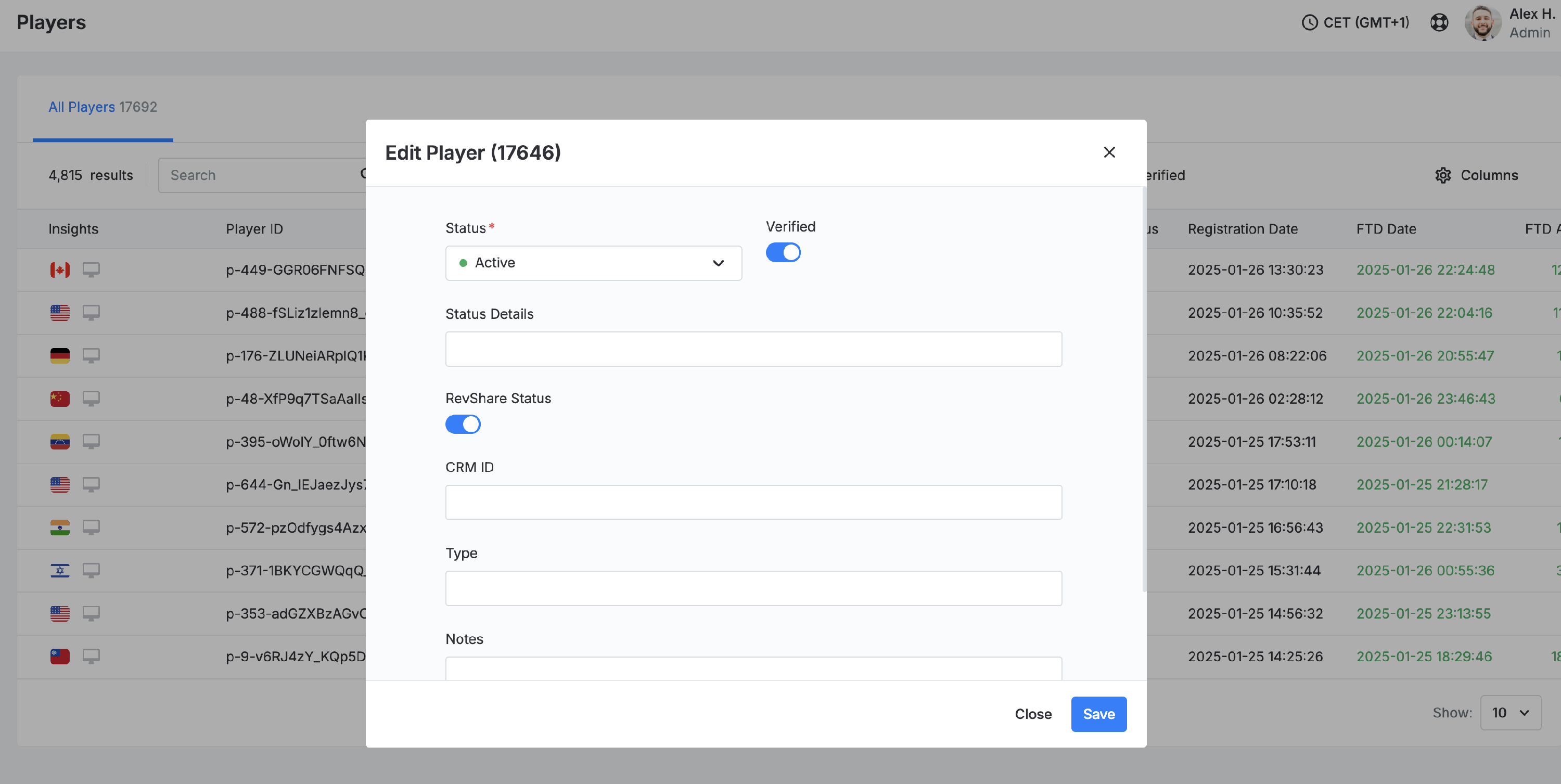Click the CET (GMT+1) timezone clock icon
Viewport: 1561px width, 784px height.
pyautogui.click(x=1310, y=22)
